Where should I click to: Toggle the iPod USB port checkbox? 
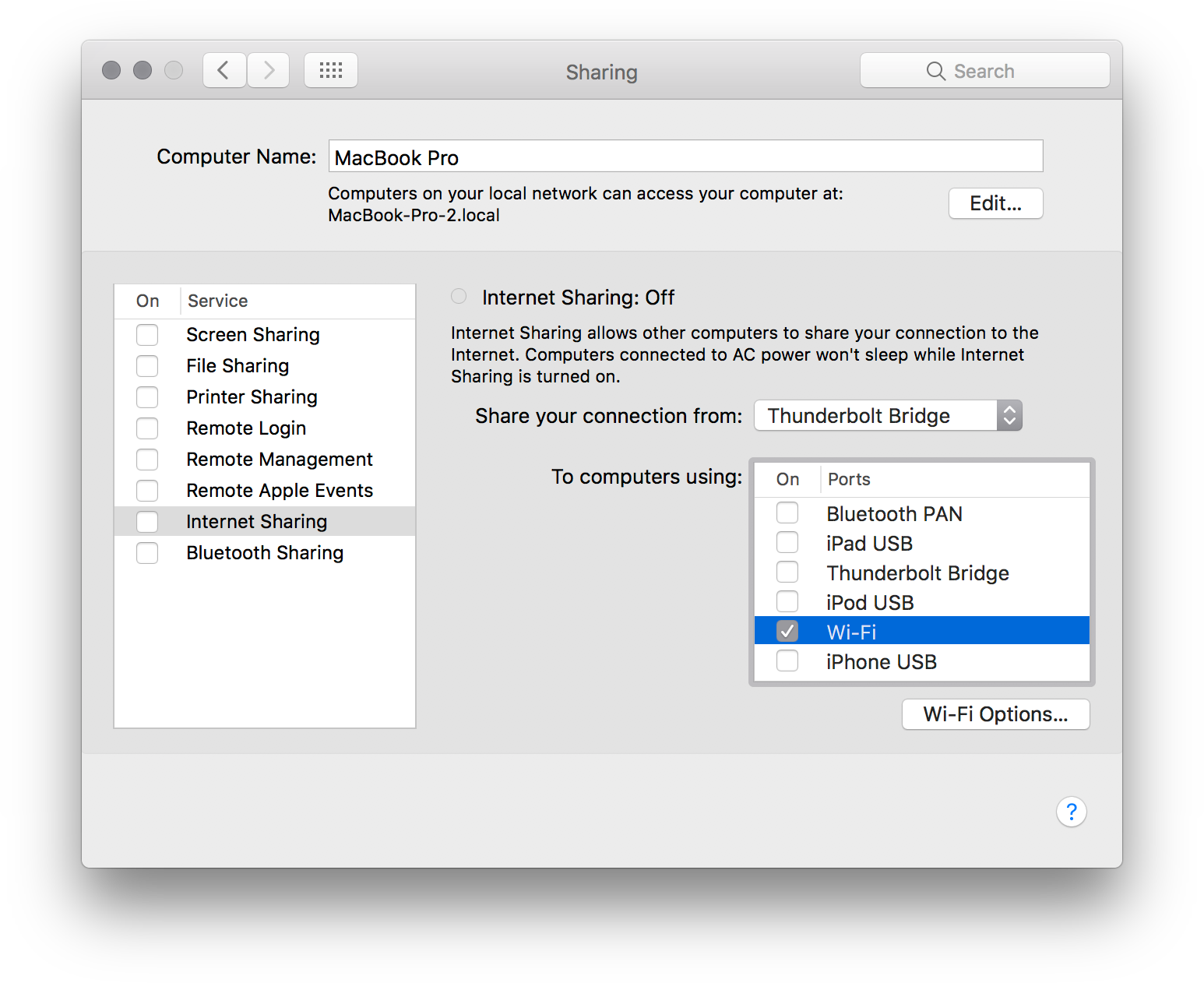pos(787,601)
